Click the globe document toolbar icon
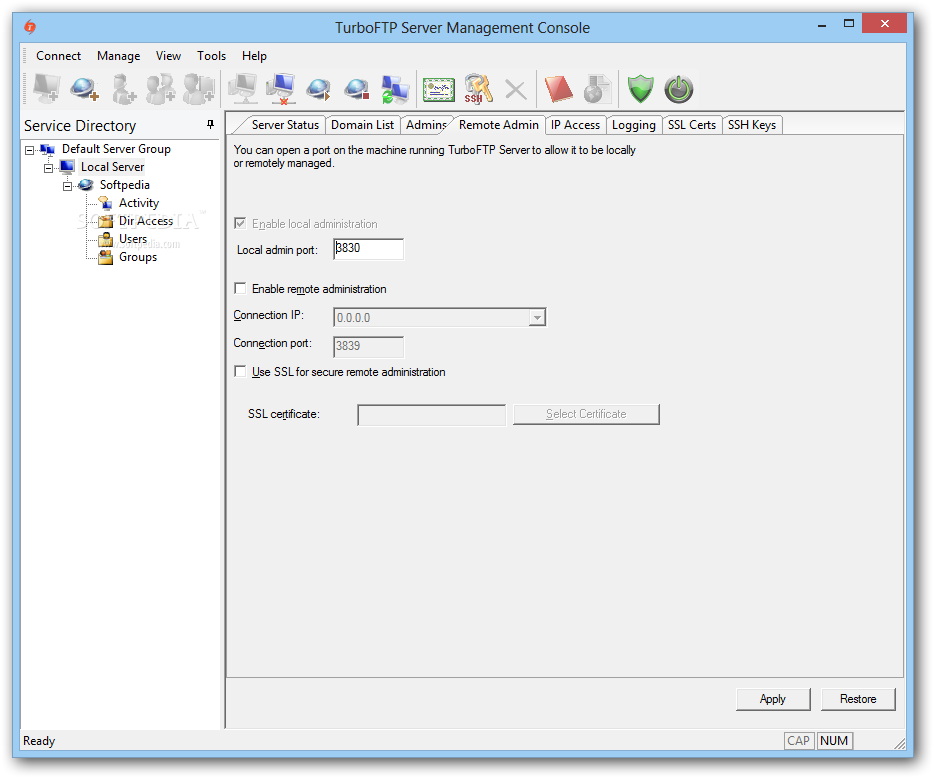Image resolution: width=934 pixels, height=778 pixels. pos(597,89)
